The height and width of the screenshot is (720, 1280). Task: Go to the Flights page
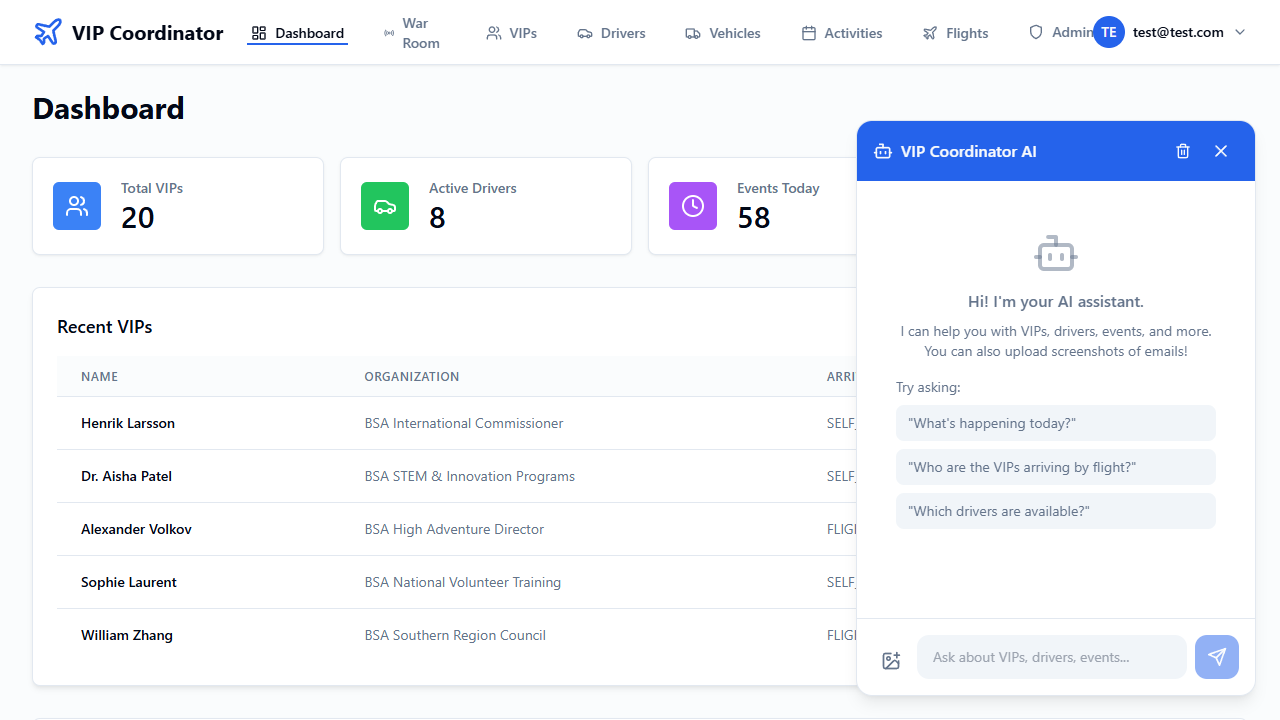point(955,33)
